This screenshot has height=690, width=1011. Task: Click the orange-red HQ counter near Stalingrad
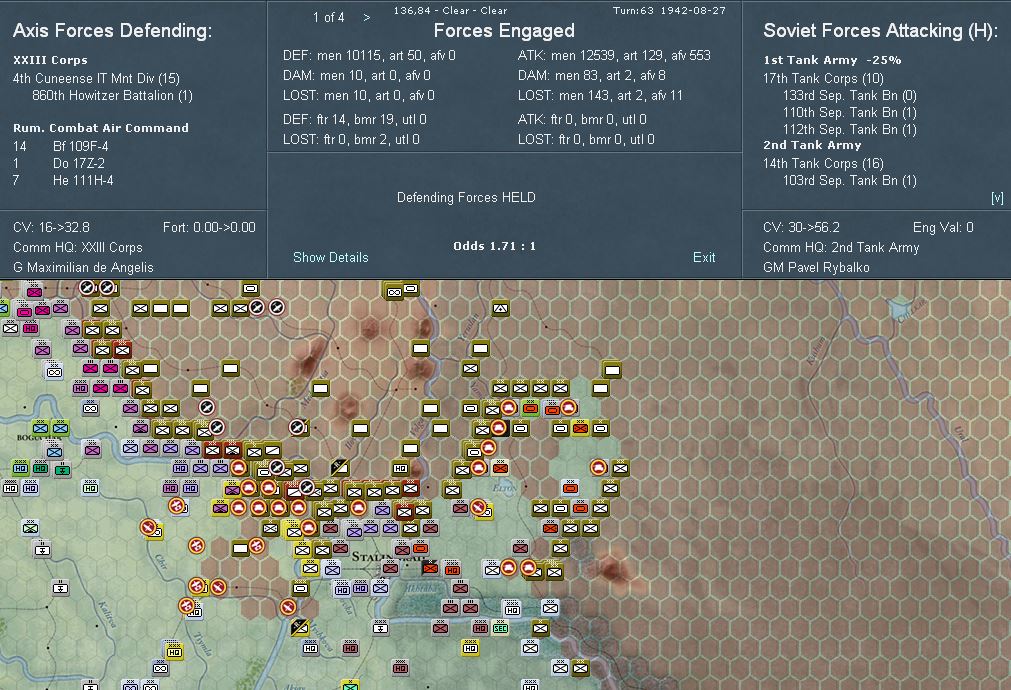click(452, 569)
